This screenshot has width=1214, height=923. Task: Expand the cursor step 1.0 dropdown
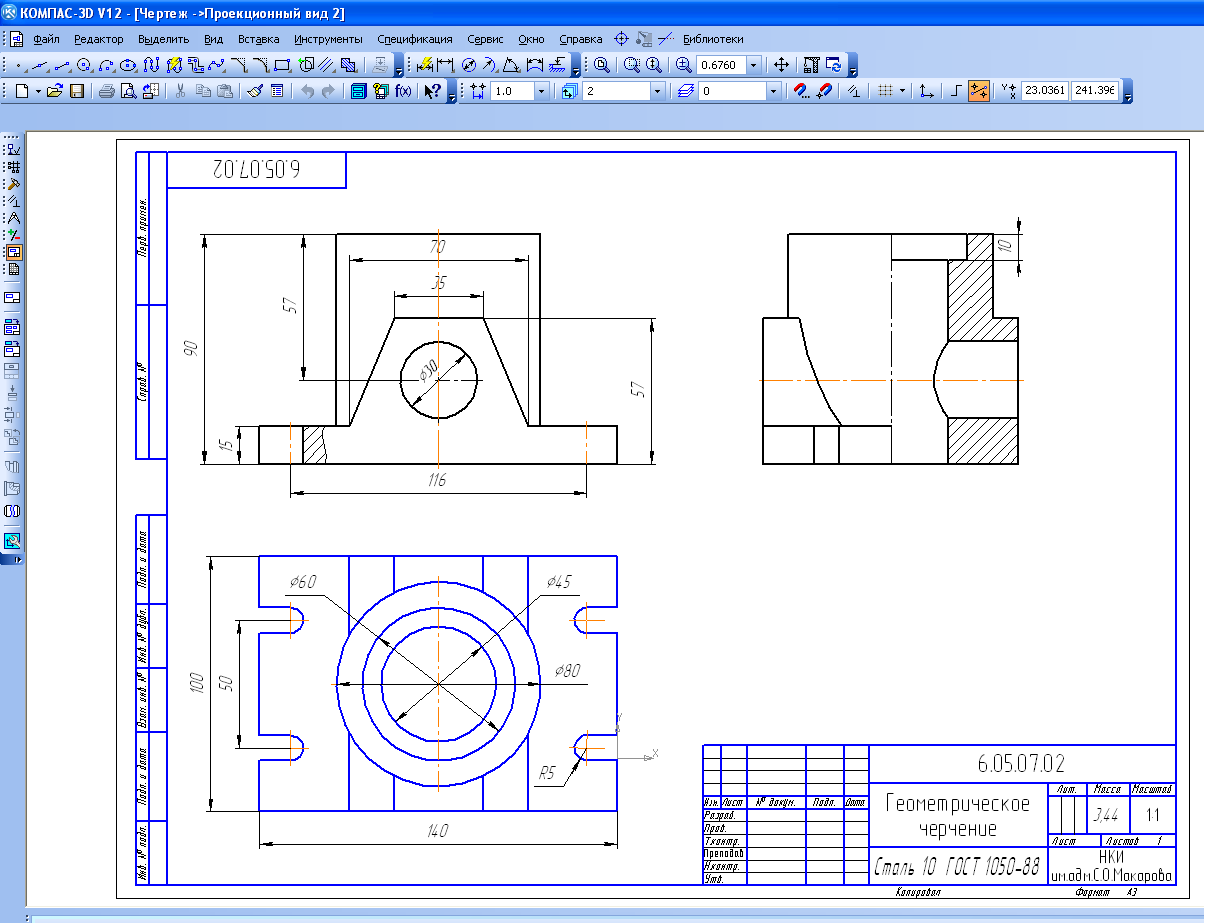click(x=541, y=91)
